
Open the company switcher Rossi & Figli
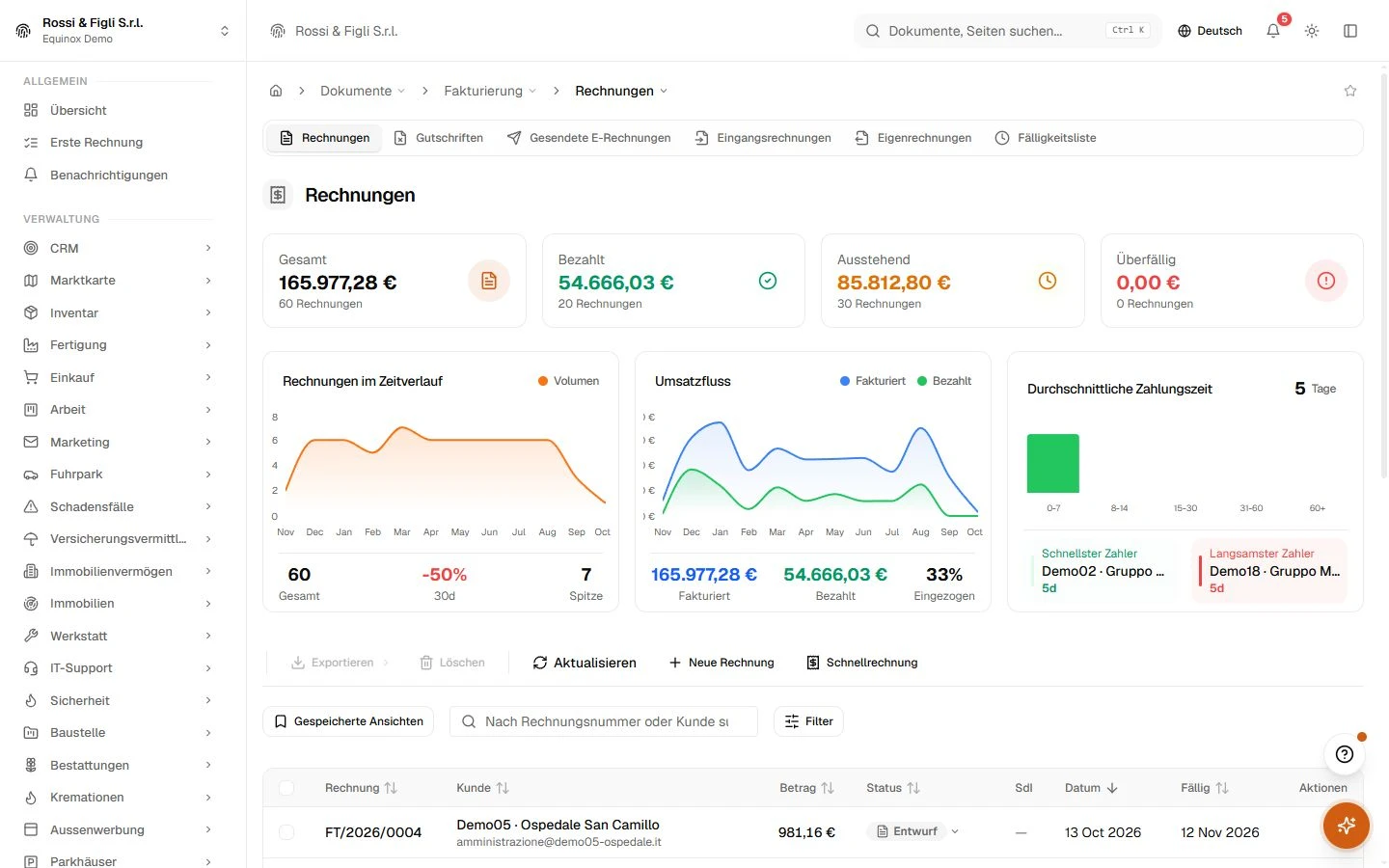pyautogui.click(x=123, y=31)
